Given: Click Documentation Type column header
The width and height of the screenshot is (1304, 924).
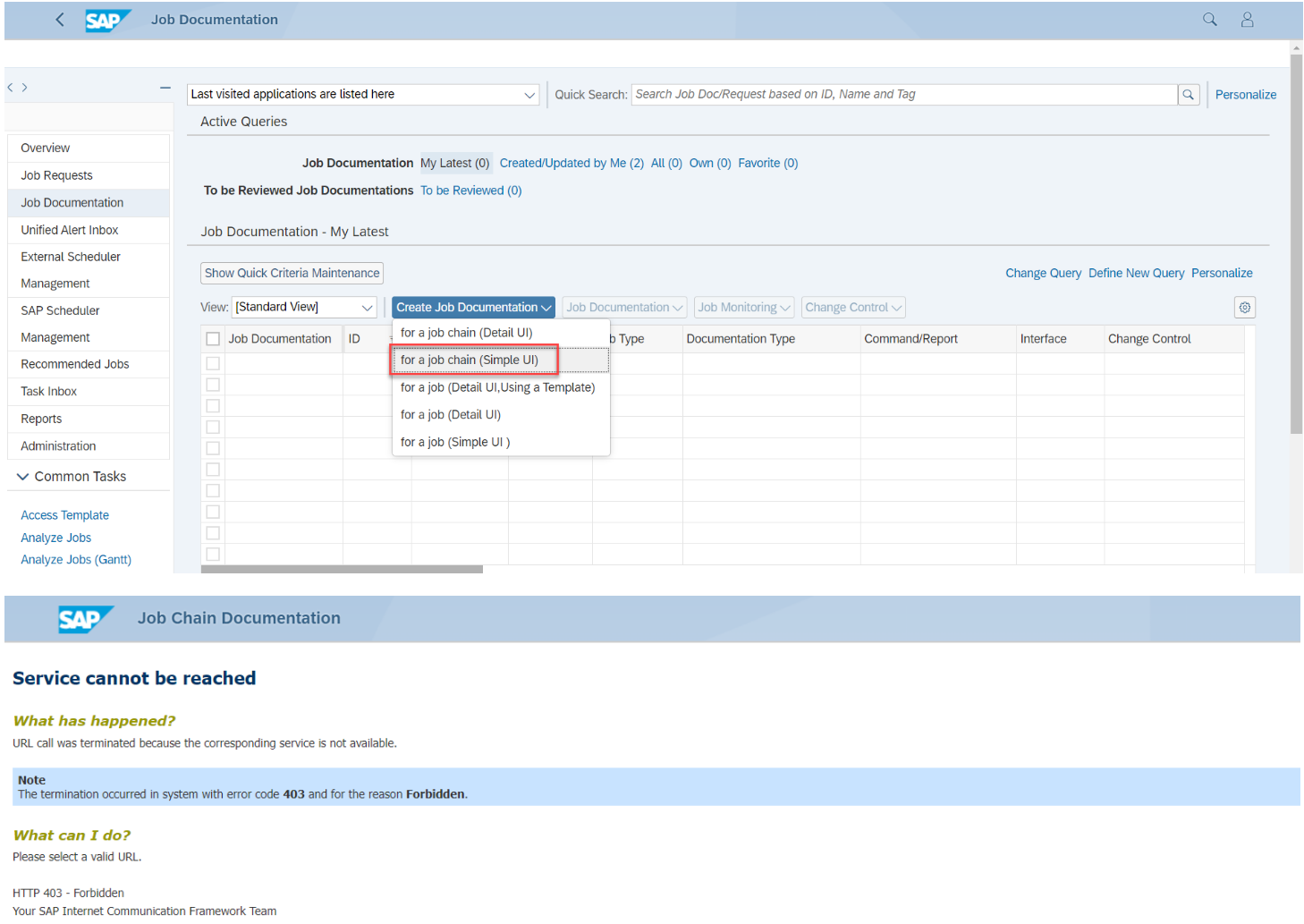Looking at the screenshot, I should pos(771,339).
